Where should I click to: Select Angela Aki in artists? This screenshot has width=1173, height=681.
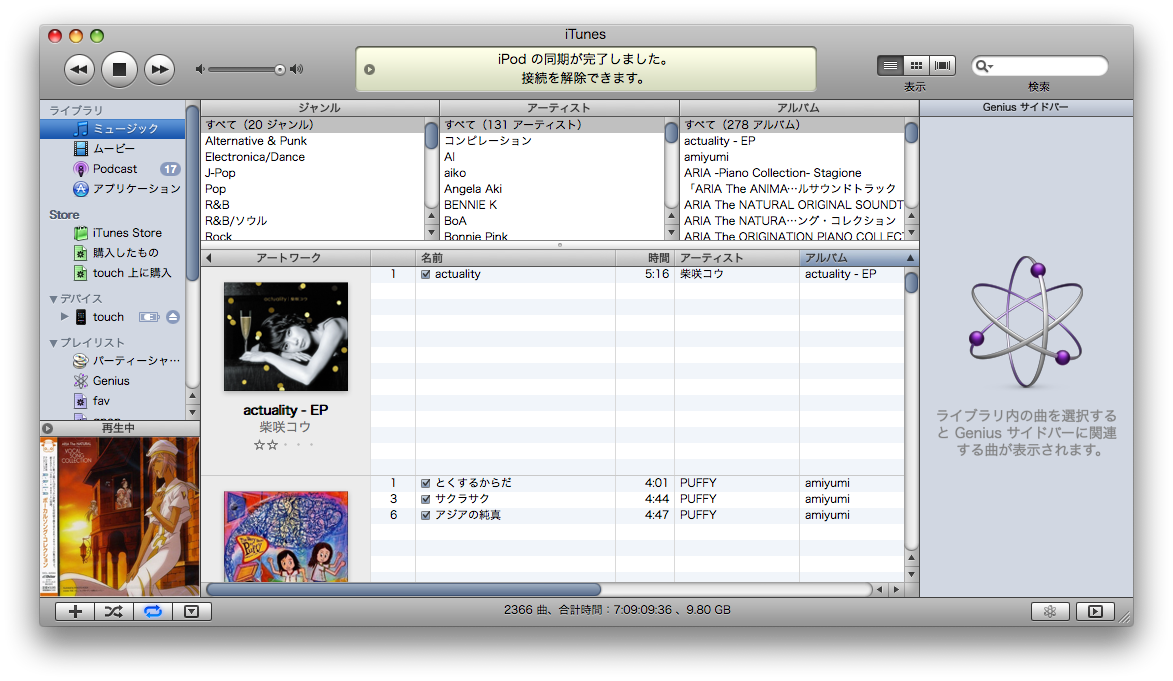point(552,189)
